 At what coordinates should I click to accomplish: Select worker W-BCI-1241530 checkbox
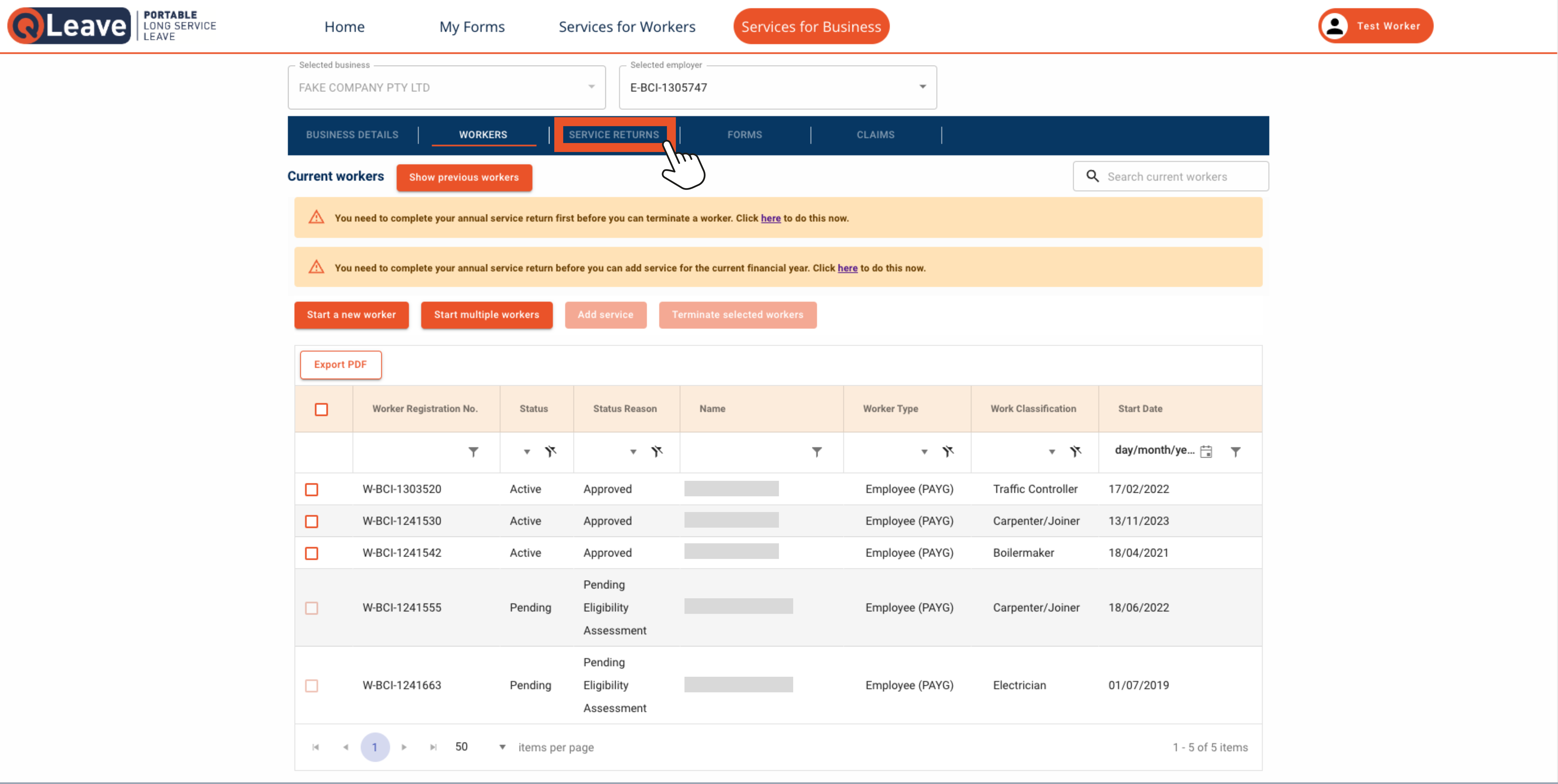(x=311, y=521)
